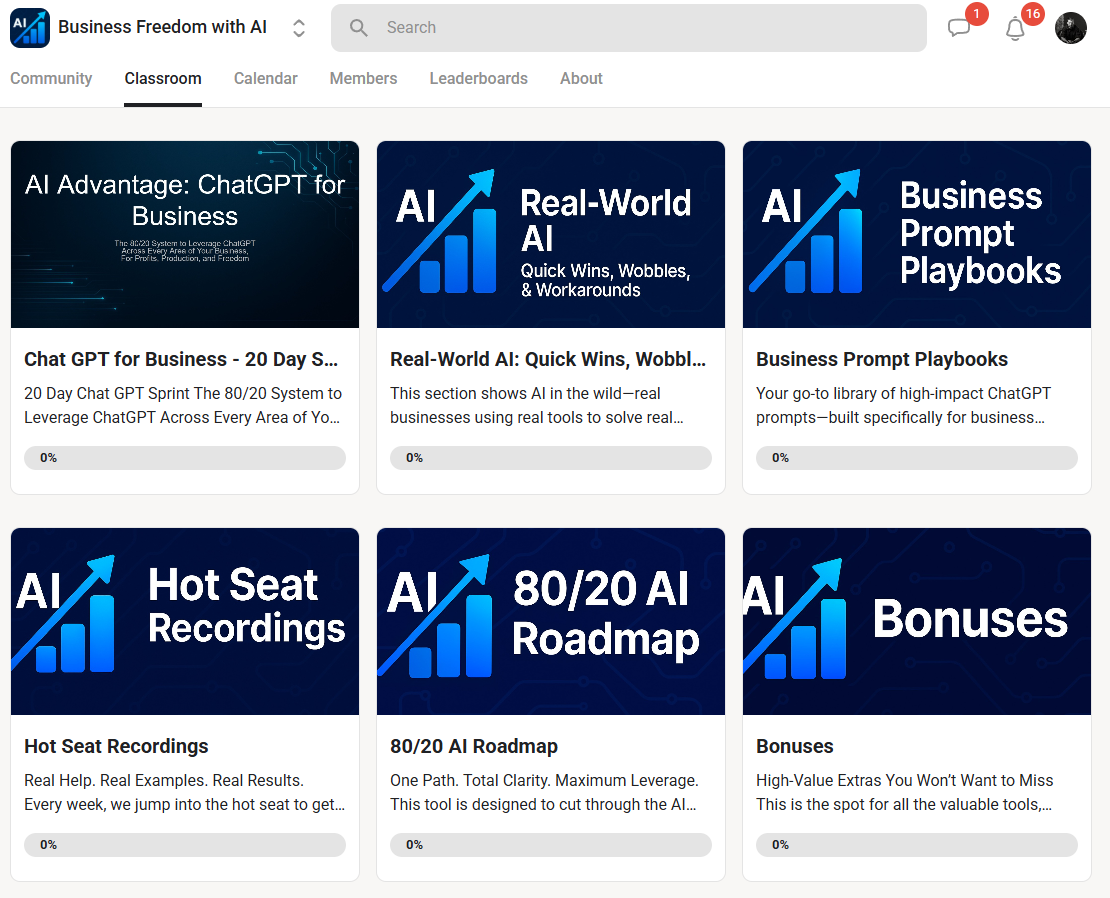Click 'High-Value Extras You Won't Want to Miss'

pos(905,781)
